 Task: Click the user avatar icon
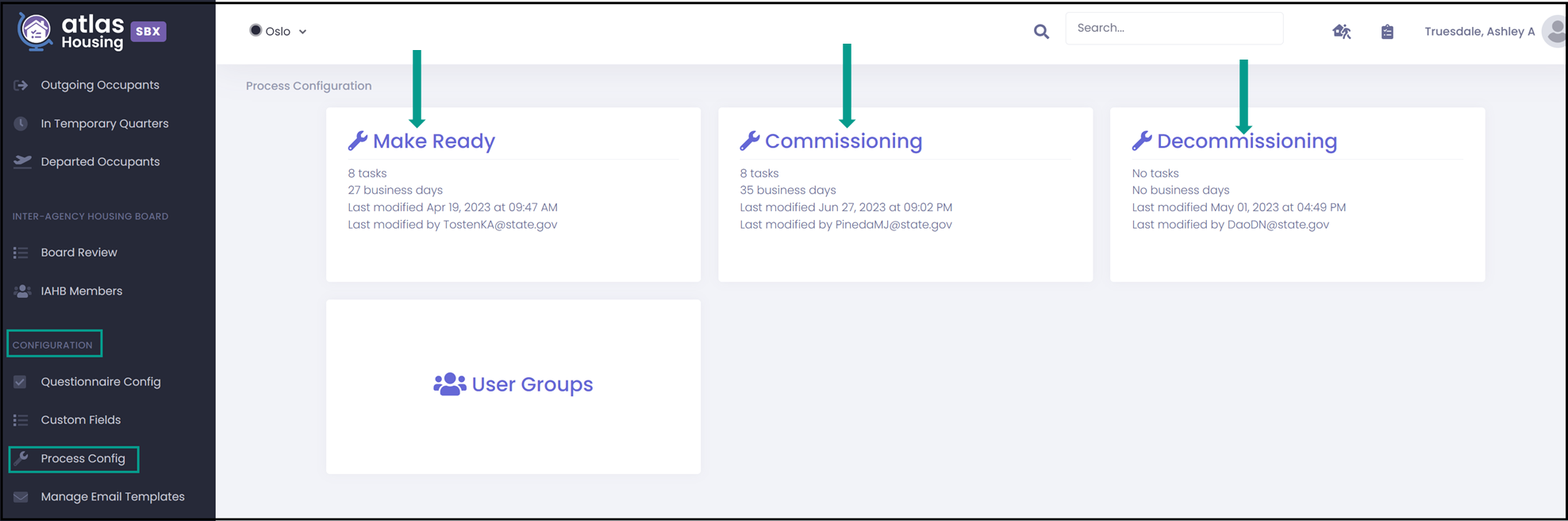point(1554,32)
